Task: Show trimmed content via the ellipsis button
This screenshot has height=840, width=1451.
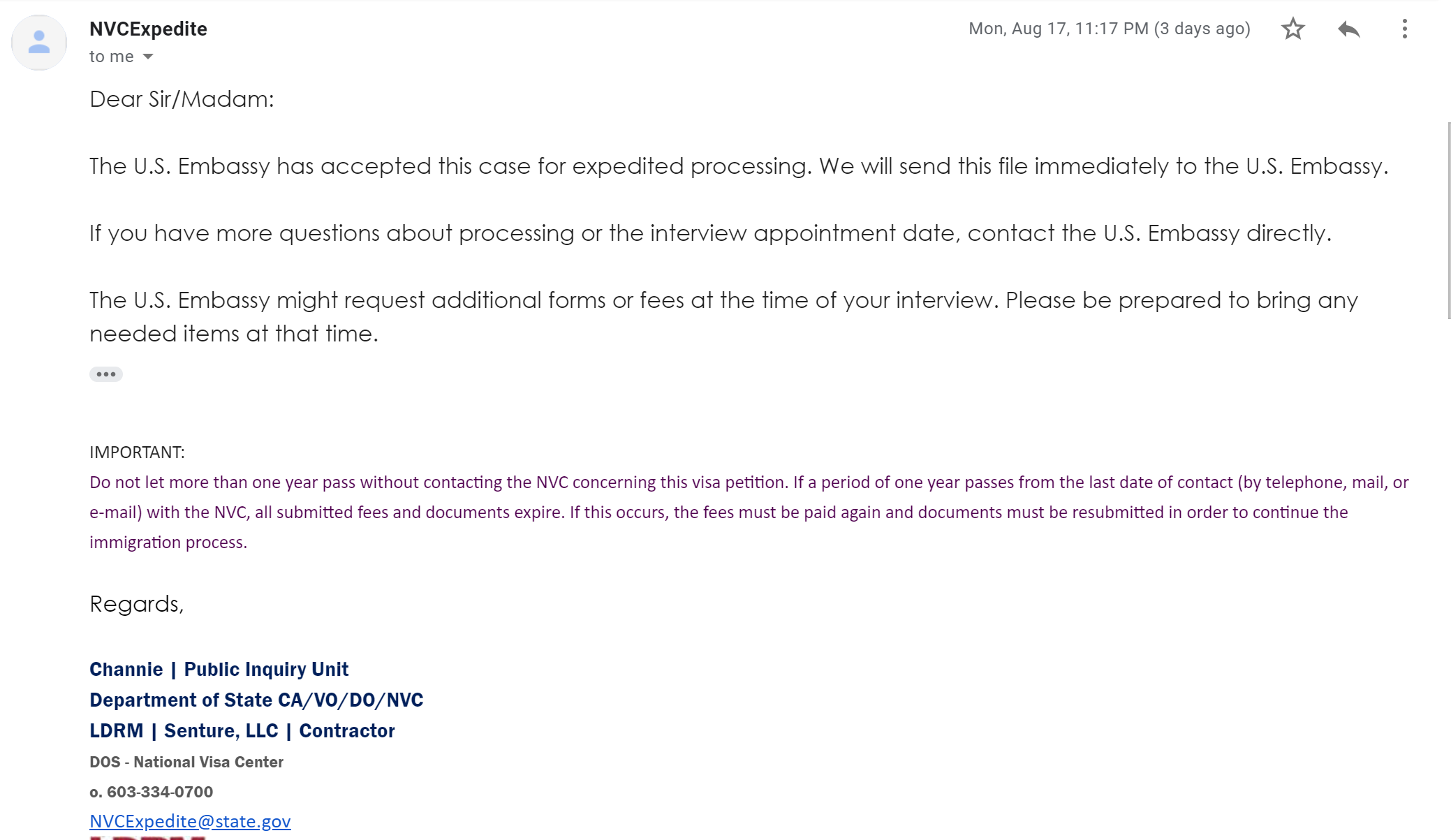Action: point(106,374)
